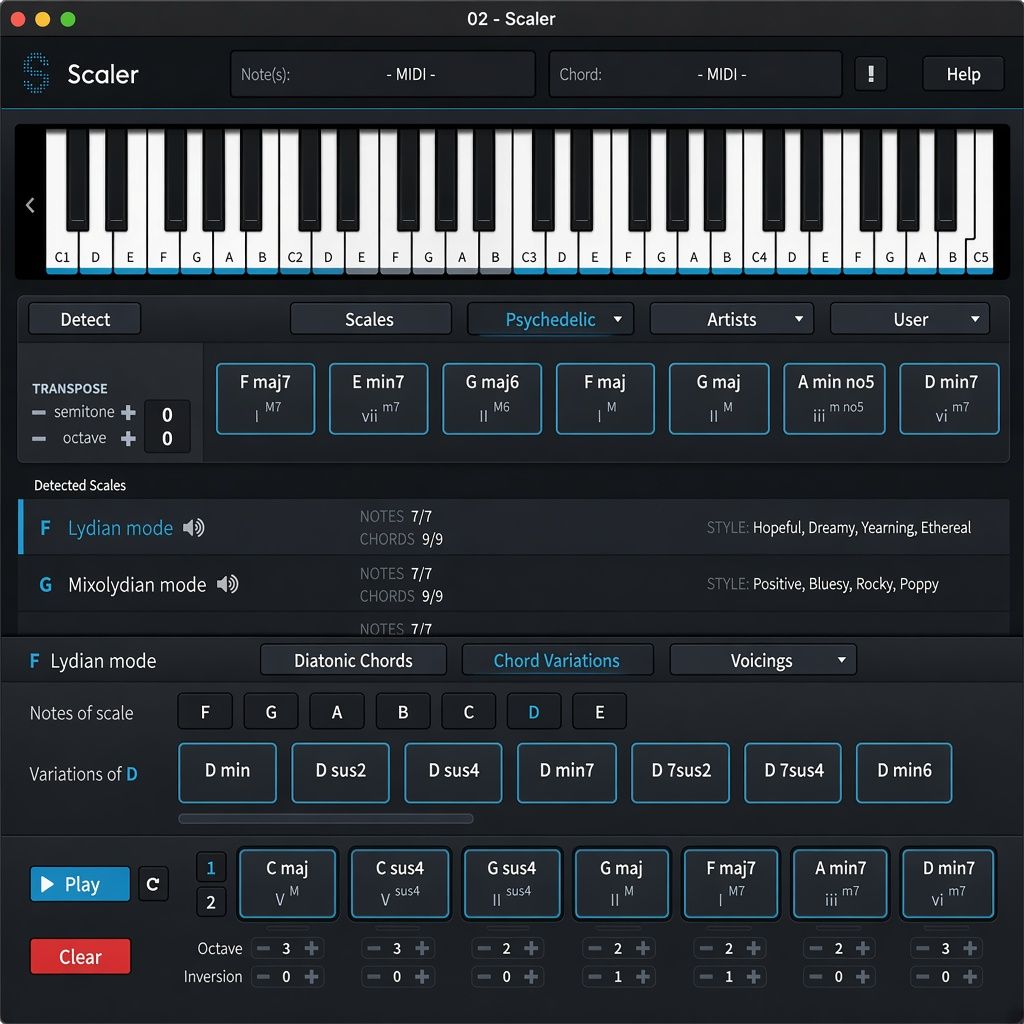Open the Voicings dropdown
The height and width of the screenshot is (1024, 1024).
[x=763, y=660]
